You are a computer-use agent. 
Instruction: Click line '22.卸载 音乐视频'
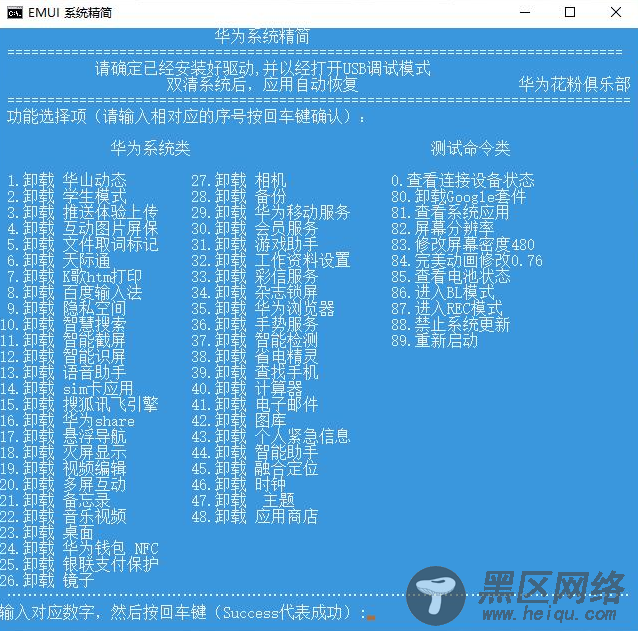click(x=63, y=517)
